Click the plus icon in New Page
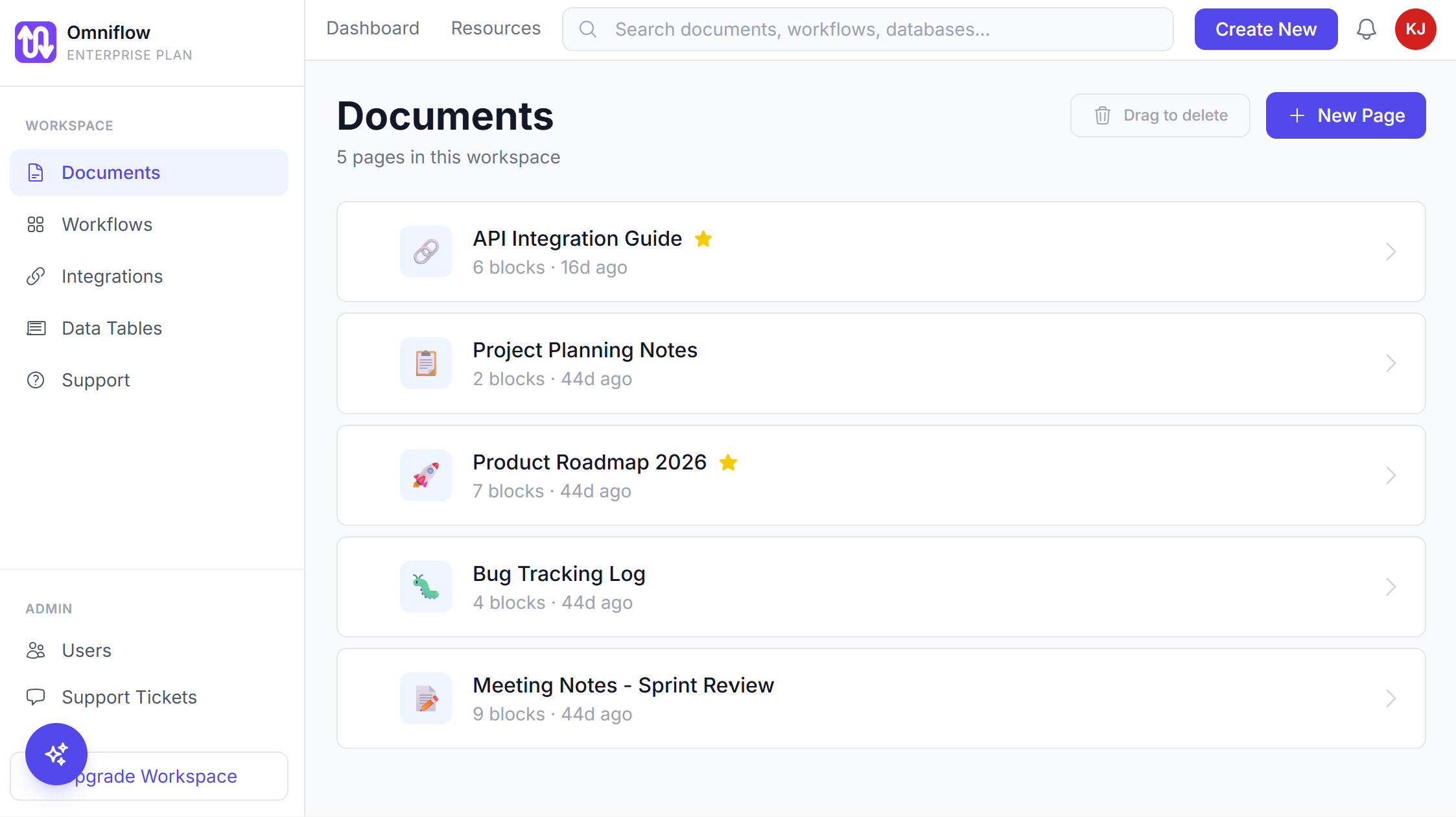Screen dimensions: 1456x817 (x=1297, y=115)
